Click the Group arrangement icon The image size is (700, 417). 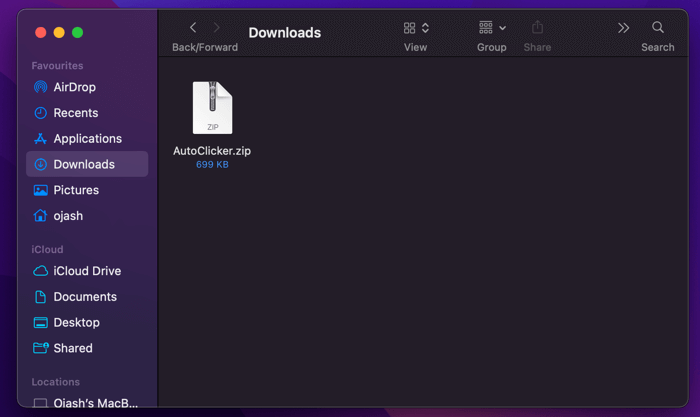pyautogui.click(x=486, y=28)
